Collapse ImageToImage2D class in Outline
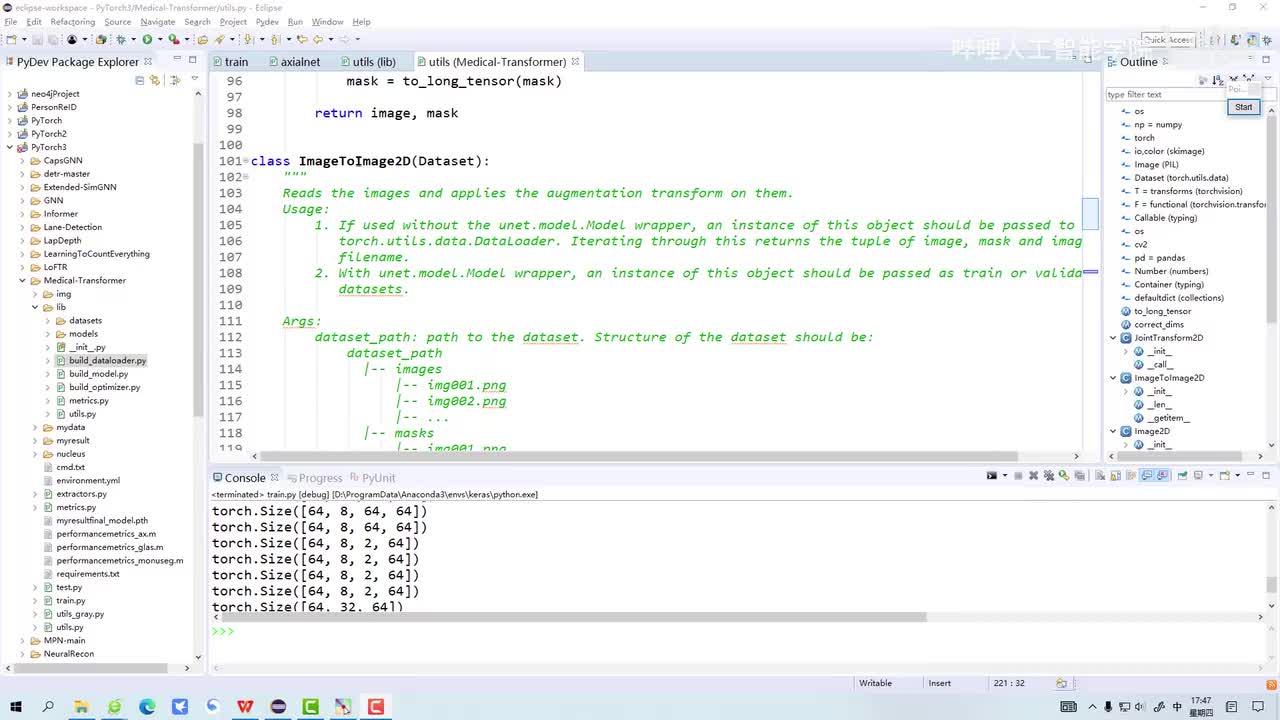 pyautogui.click(x=1113, y=378)
